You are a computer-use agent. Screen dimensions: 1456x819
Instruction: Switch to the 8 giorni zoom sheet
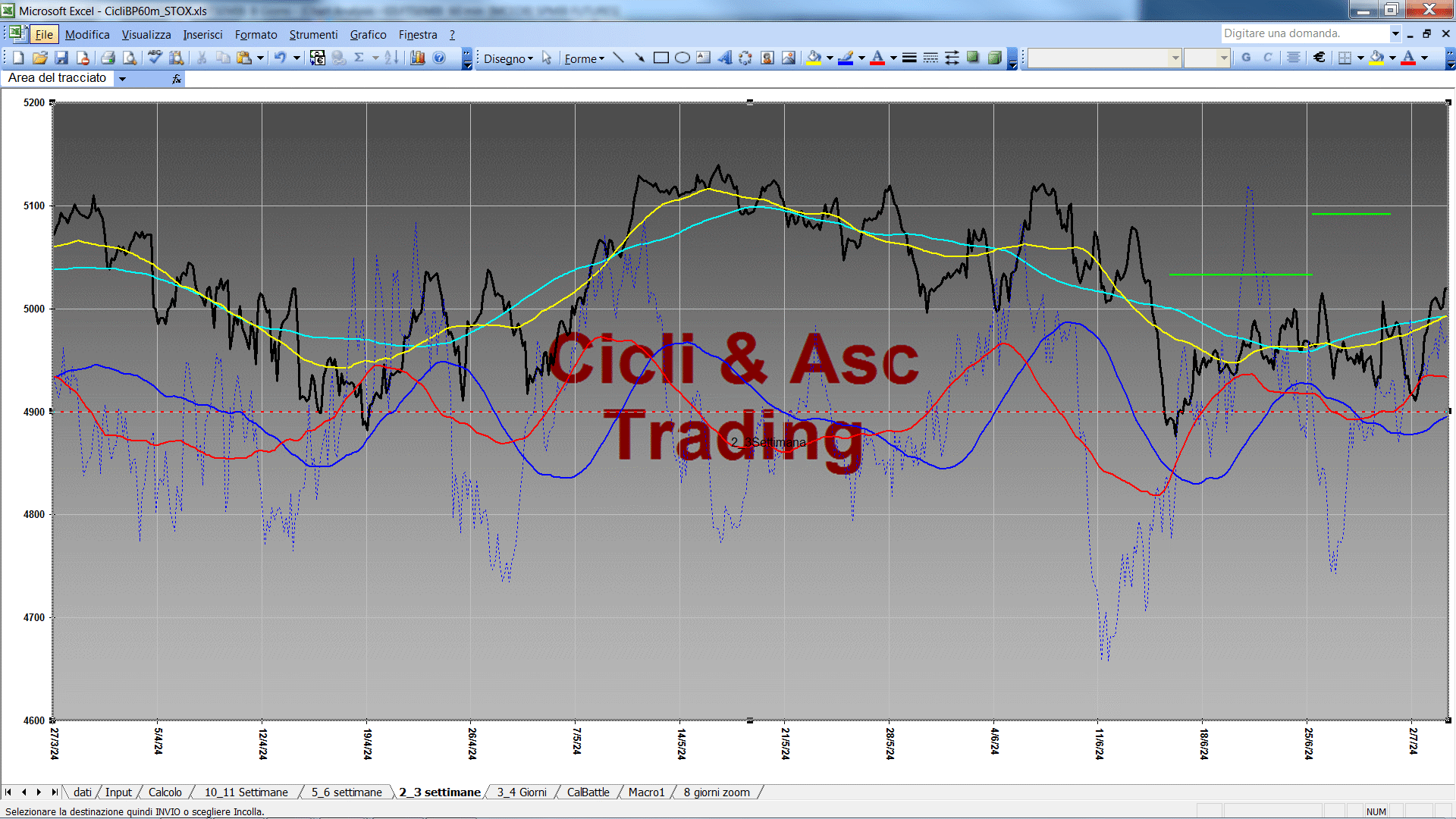point(717,792)
